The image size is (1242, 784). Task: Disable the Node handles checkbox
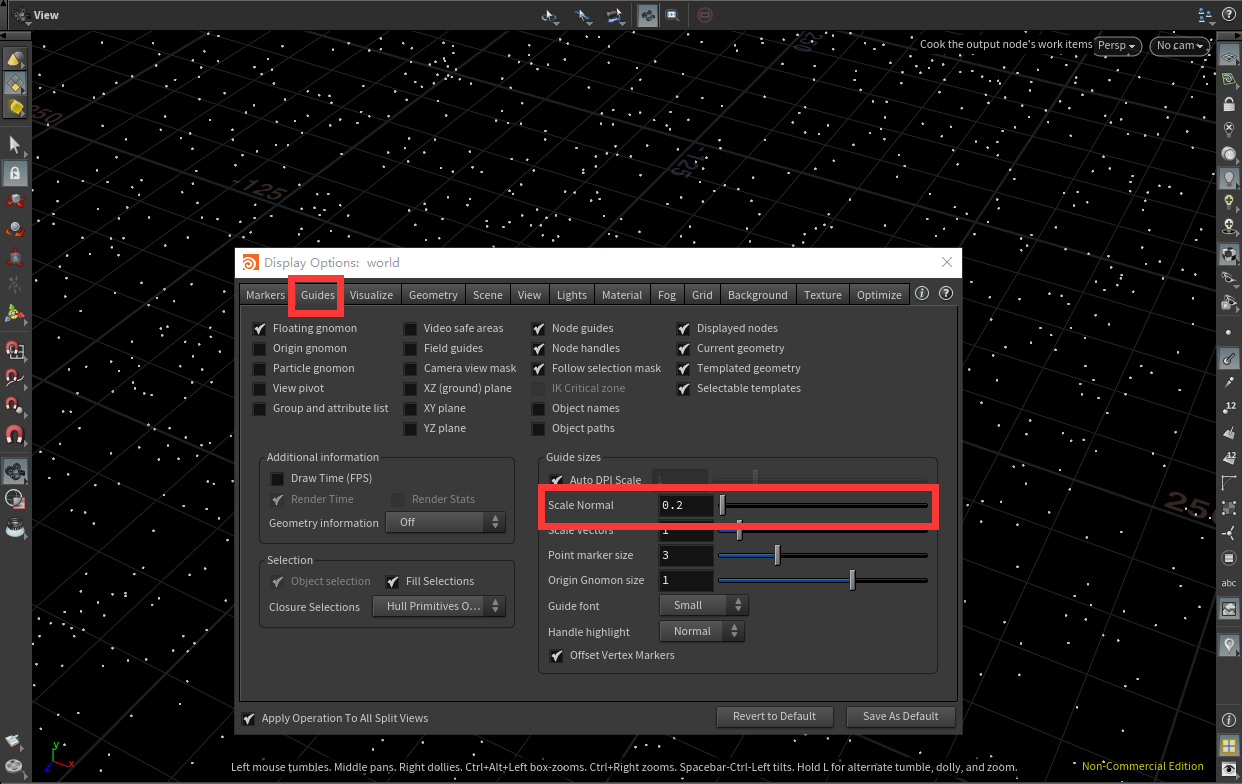[x=539, y=348]
